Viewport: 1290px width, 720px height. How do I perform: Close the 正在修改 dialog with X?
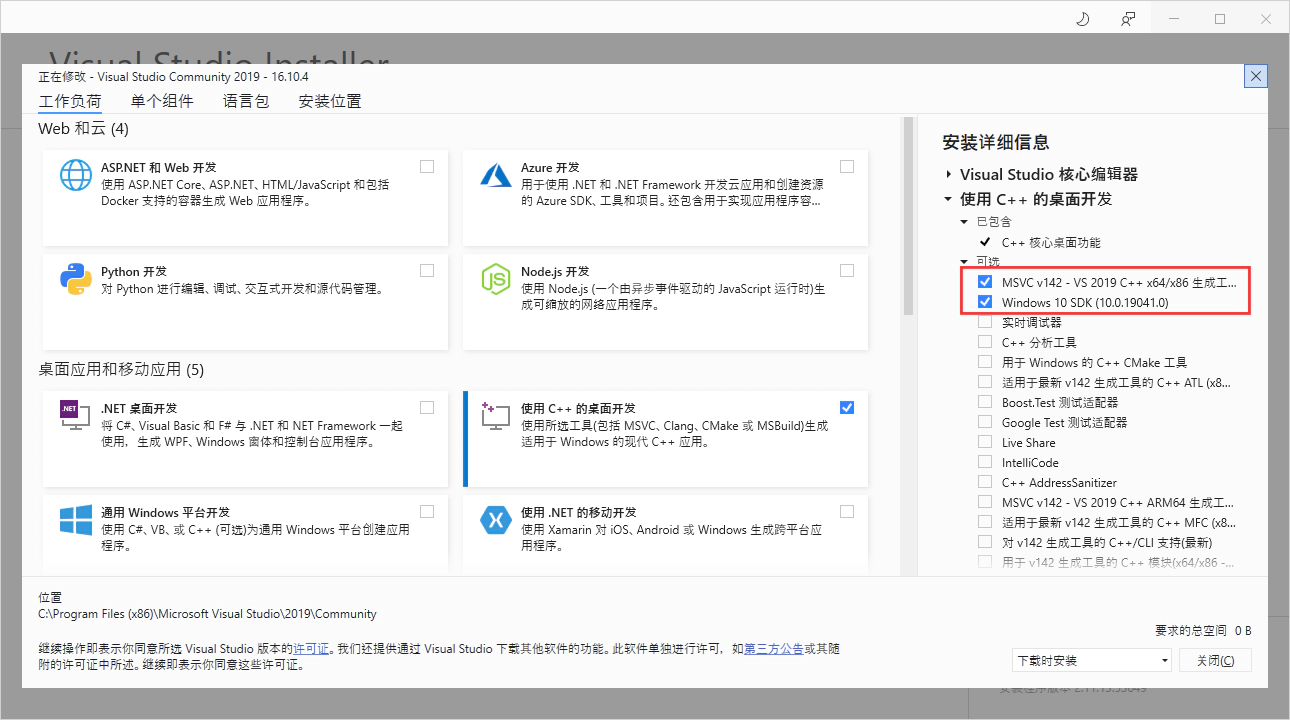(1256, 76)
